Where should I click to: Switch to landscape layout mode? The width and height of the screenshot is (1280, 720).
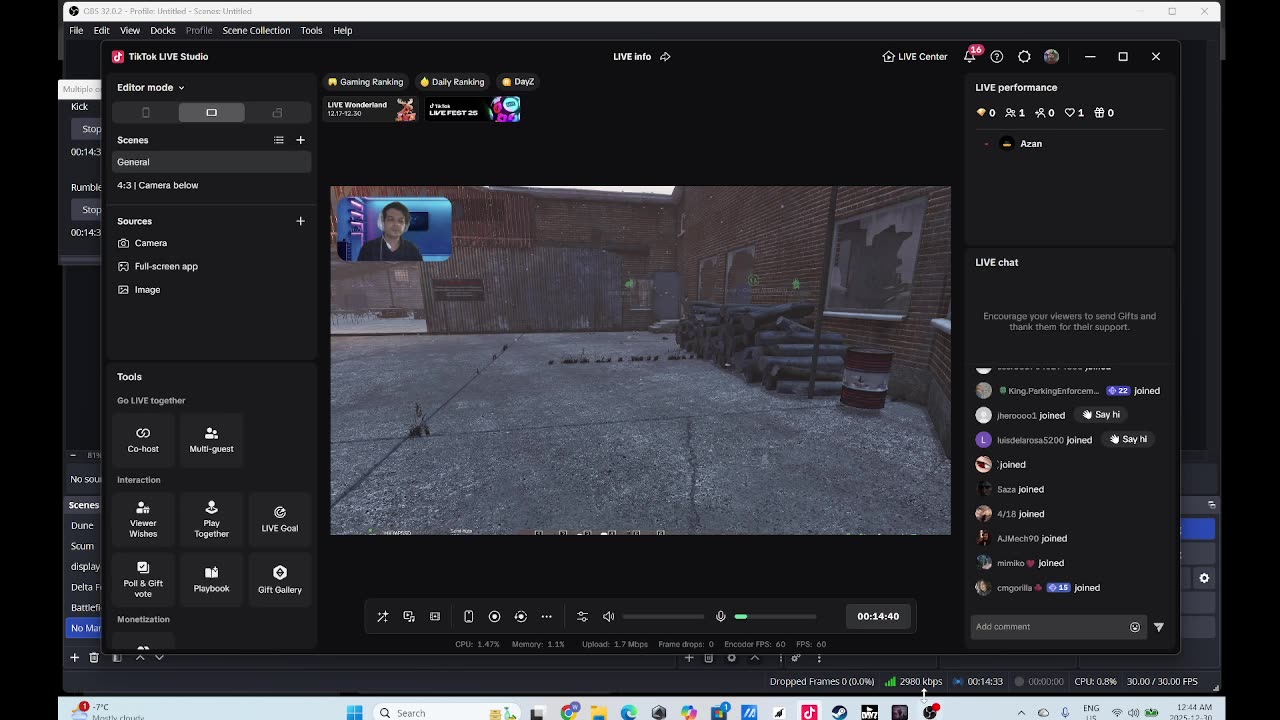pos(211,113)
